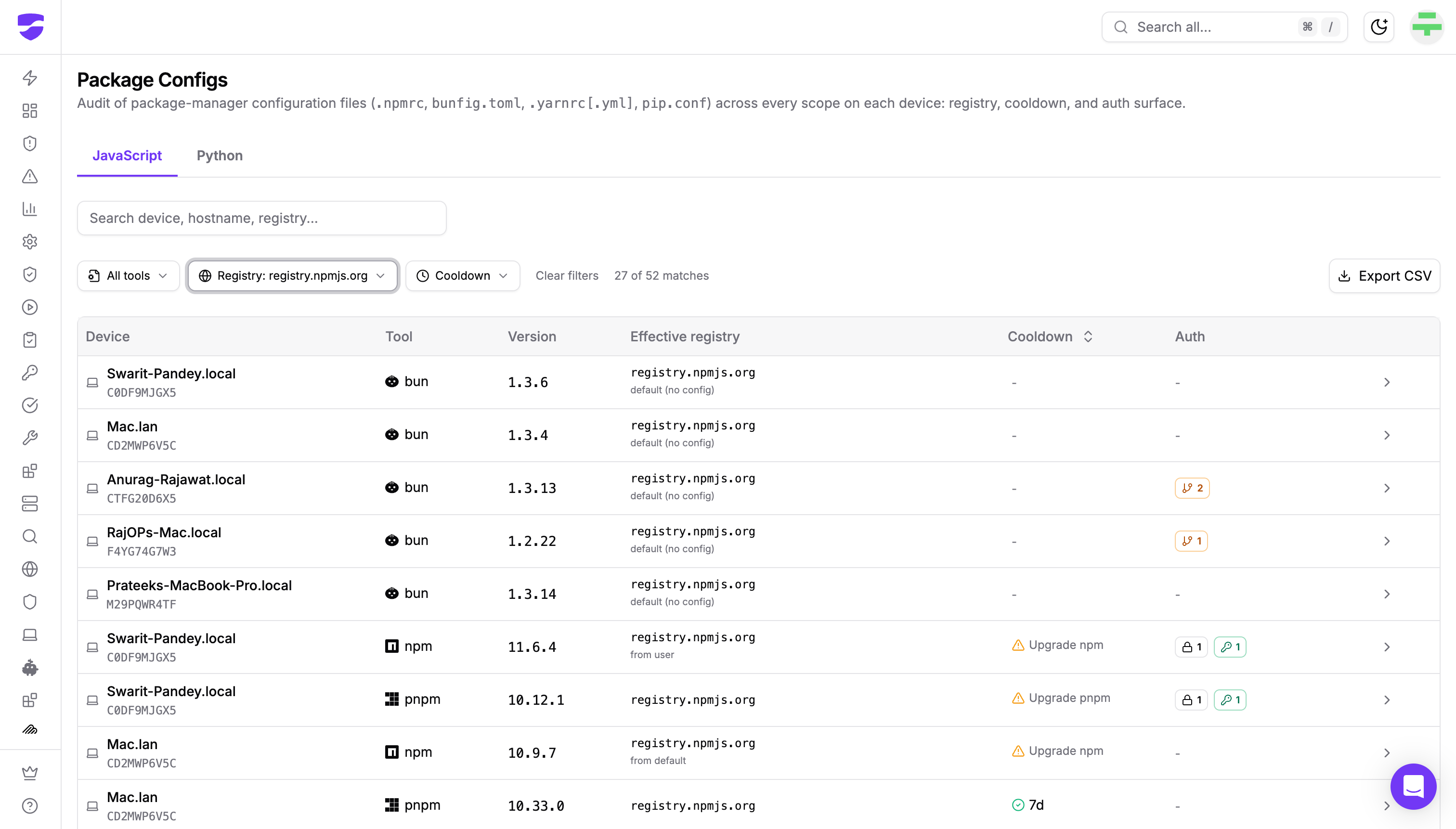This screenshot has height=829, width=1456.
Task: Open the clipboard check sidebar icon
Action: point(30,340)
